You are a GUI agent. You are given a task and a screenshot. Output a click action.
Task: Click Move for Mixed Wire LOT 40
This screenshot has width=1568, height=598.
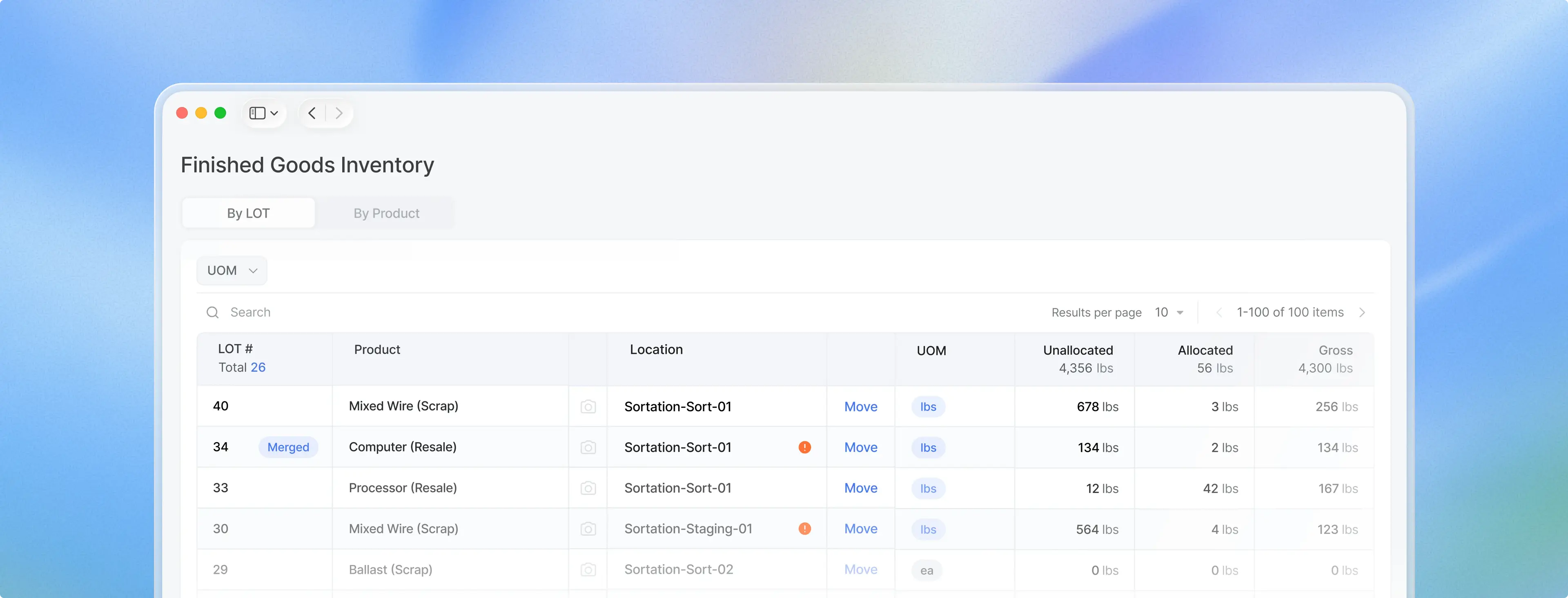[x=861, y=407]
